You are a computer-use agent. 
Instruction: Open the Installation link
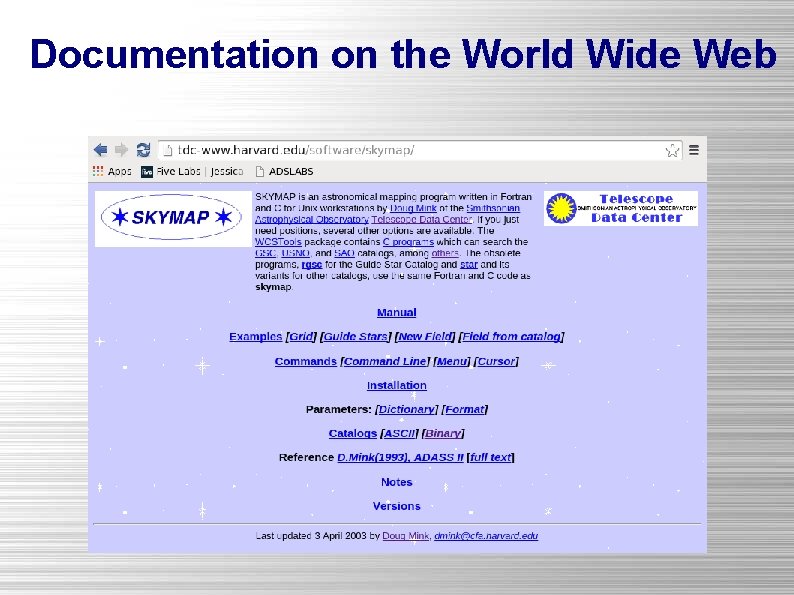click(x=396, y=385)
